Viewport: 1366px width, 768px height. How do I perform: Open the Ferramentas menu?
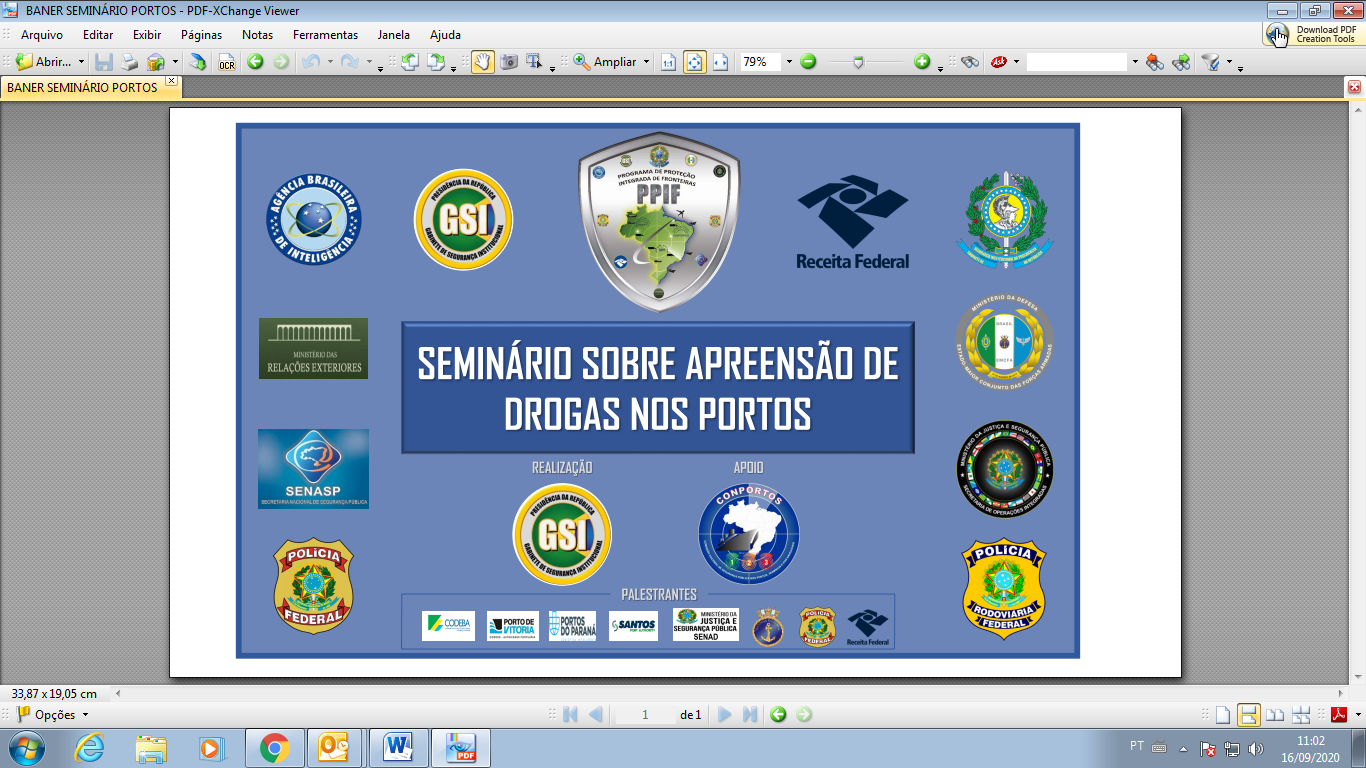click(324, 35)
